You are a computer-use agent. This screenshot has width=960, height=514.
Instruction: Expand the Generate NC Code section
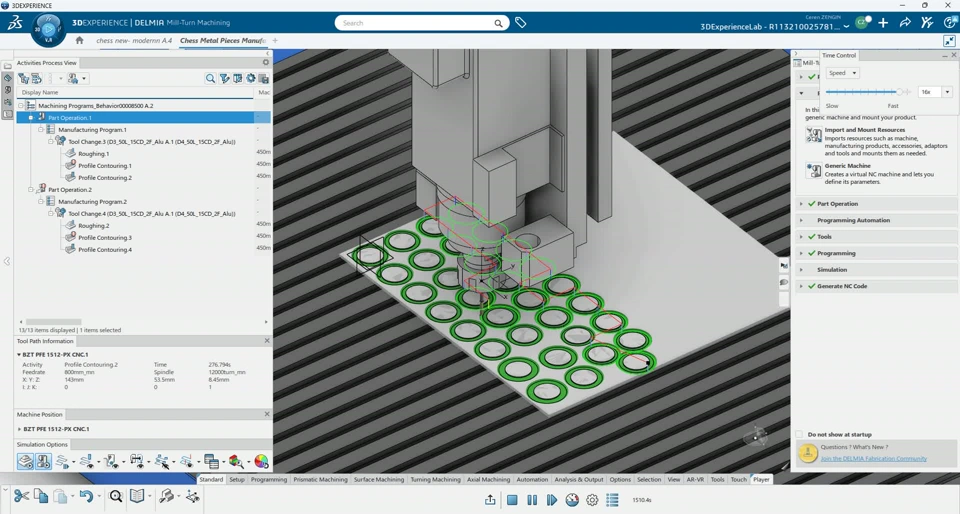801,286
